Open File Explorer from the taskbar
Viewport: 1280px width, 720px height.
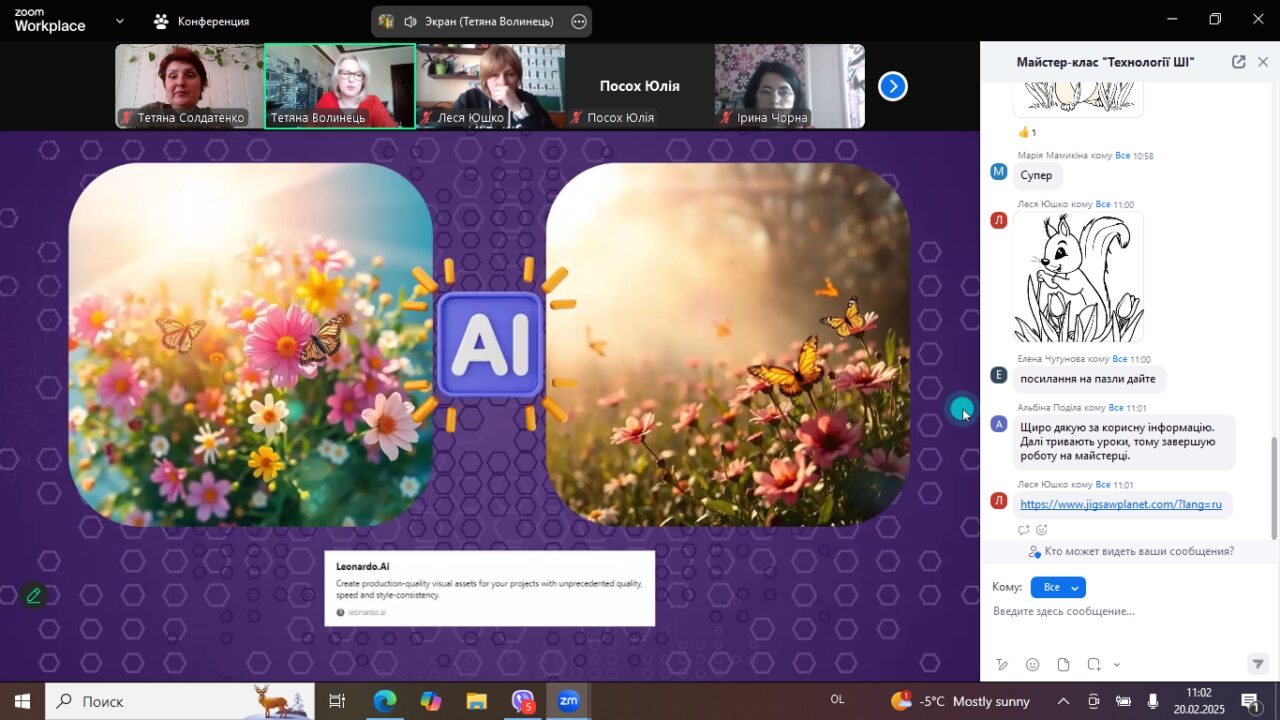tap(477, 701)
